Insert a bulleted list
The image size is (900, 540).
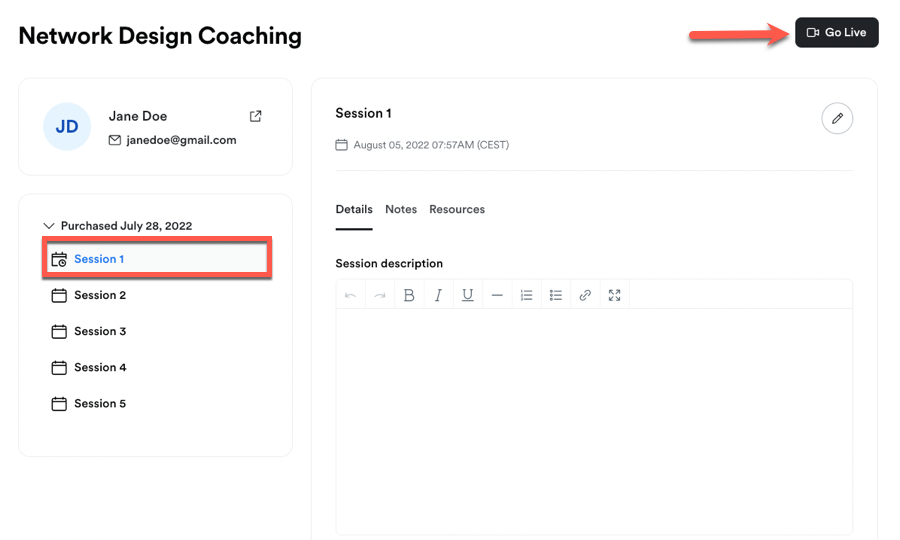[556, 295]
